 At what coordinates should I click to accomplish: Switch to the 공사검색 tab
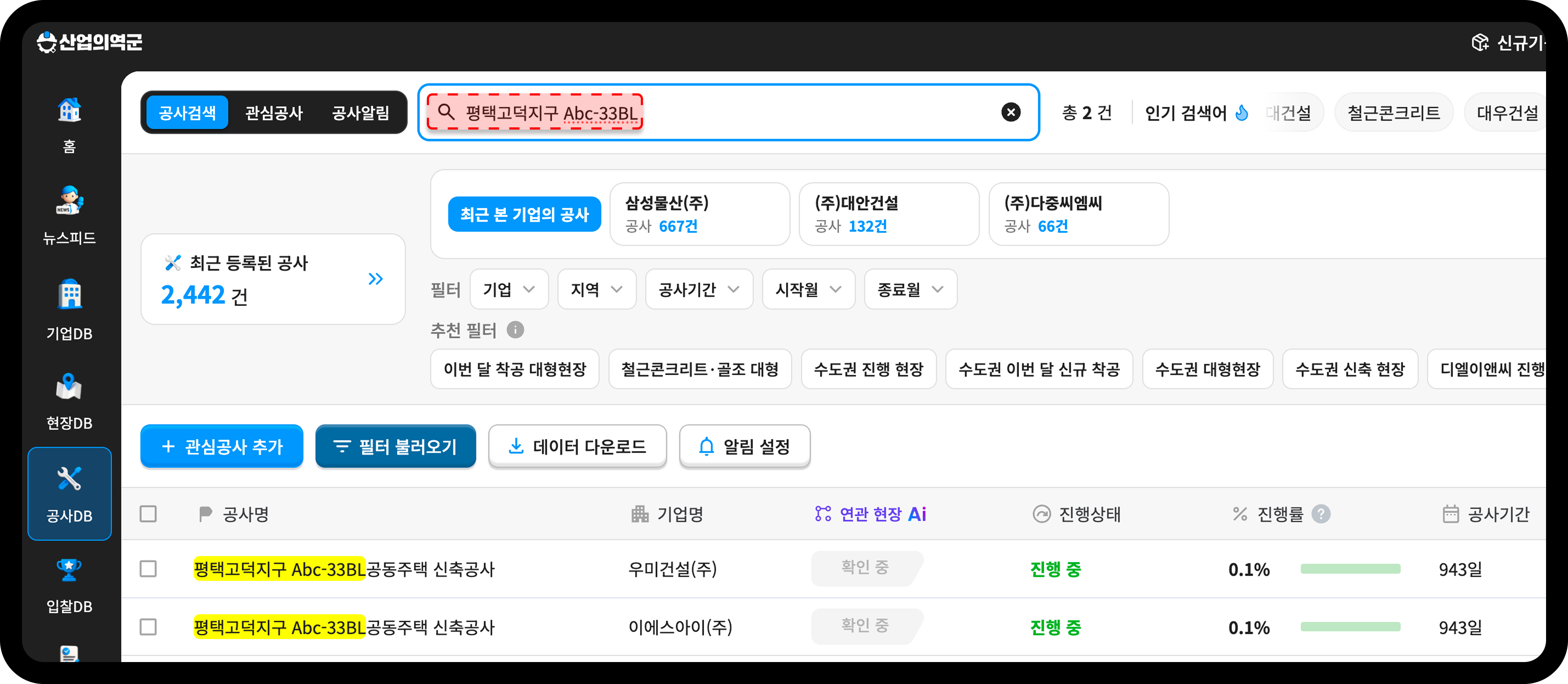pos(188,112)
